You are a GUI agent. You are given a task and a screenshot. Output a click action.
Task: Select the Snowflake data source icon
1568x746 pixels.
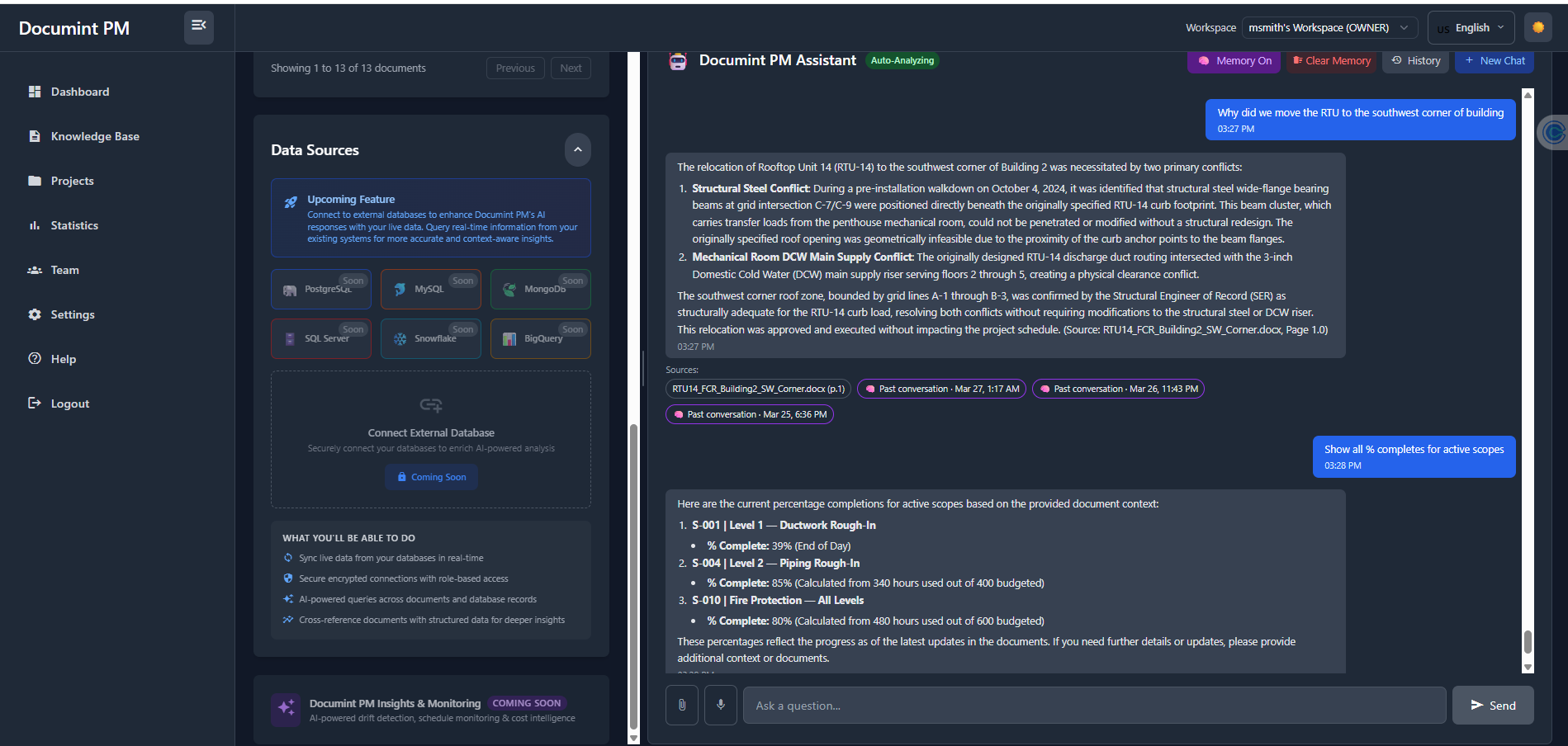pos(400,339)
